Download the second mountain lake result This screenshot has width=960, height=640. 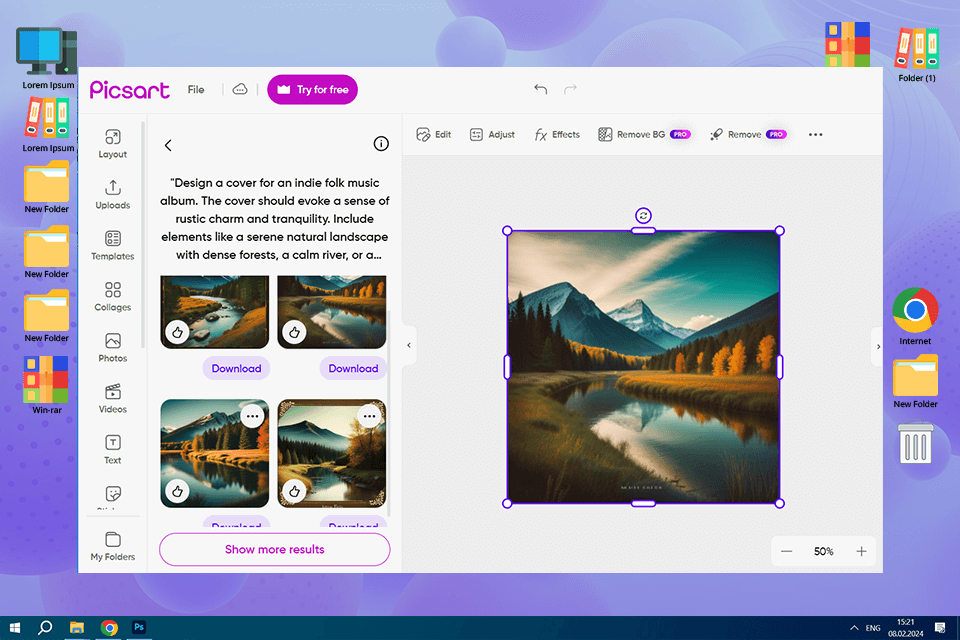coord(353,368)
